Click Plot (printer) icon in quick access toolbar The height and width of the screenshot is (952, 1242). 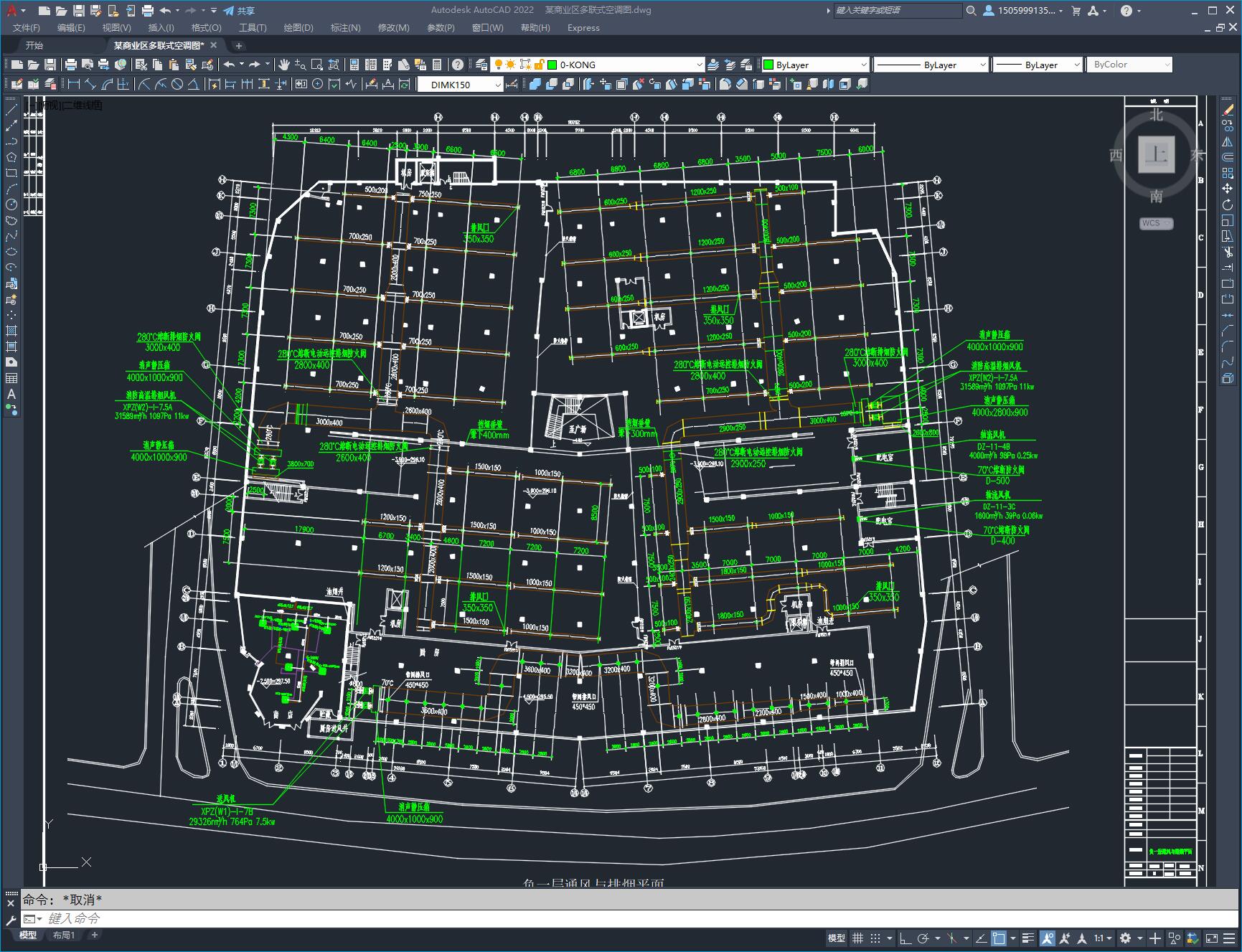148,11
